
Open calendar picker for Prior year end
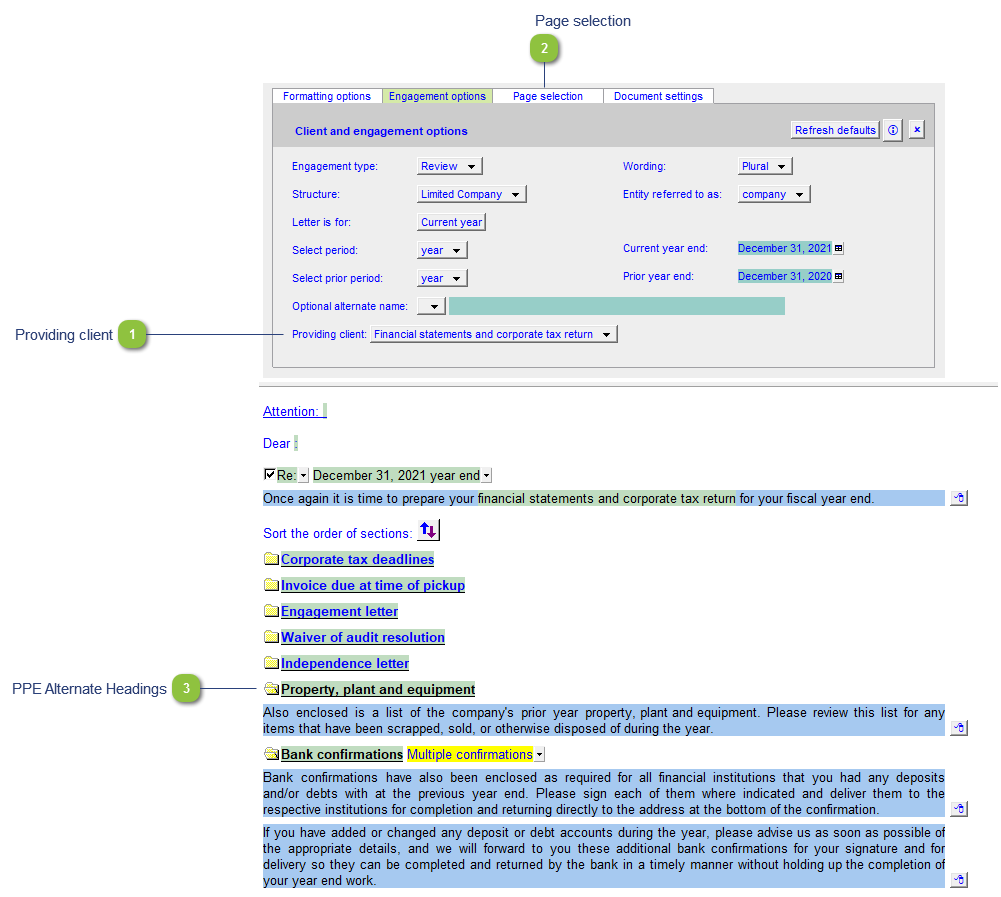point(839,276)
